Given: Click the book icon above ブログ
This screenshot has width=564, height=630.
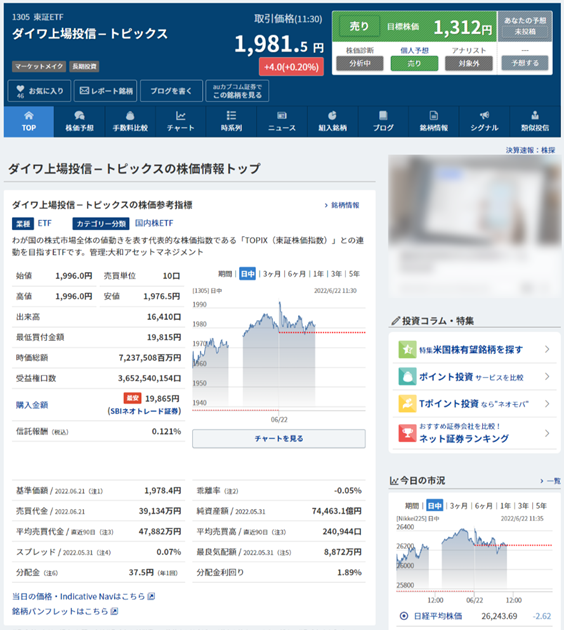Looking at the screenshot, I should click(x=383, y=116).
